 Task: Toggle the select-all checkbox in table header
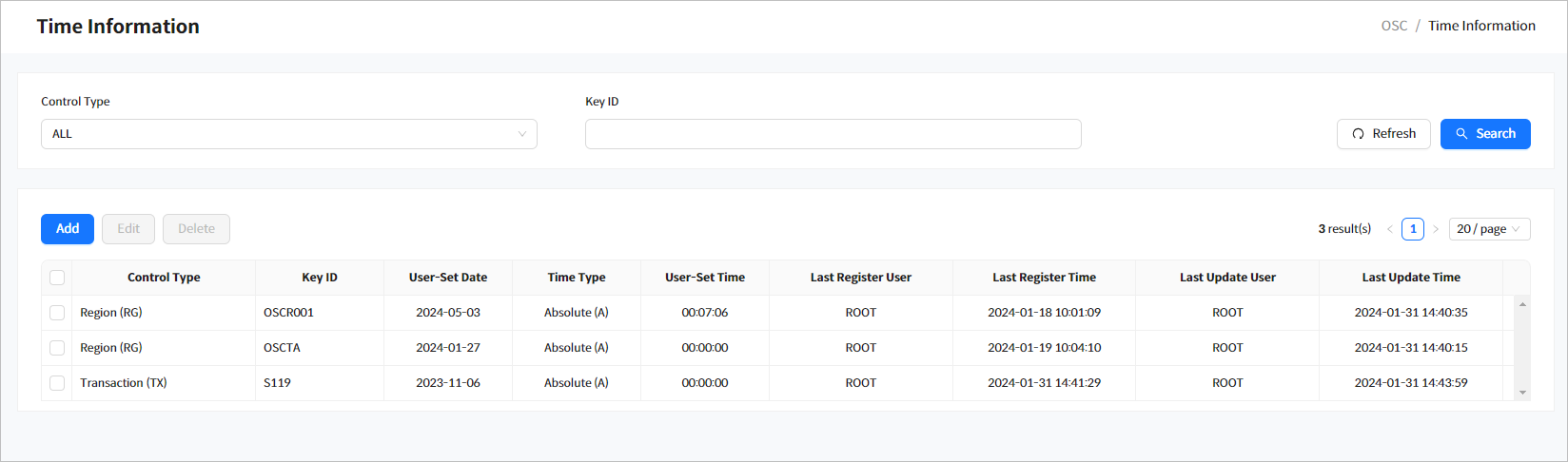click(57, 278)
